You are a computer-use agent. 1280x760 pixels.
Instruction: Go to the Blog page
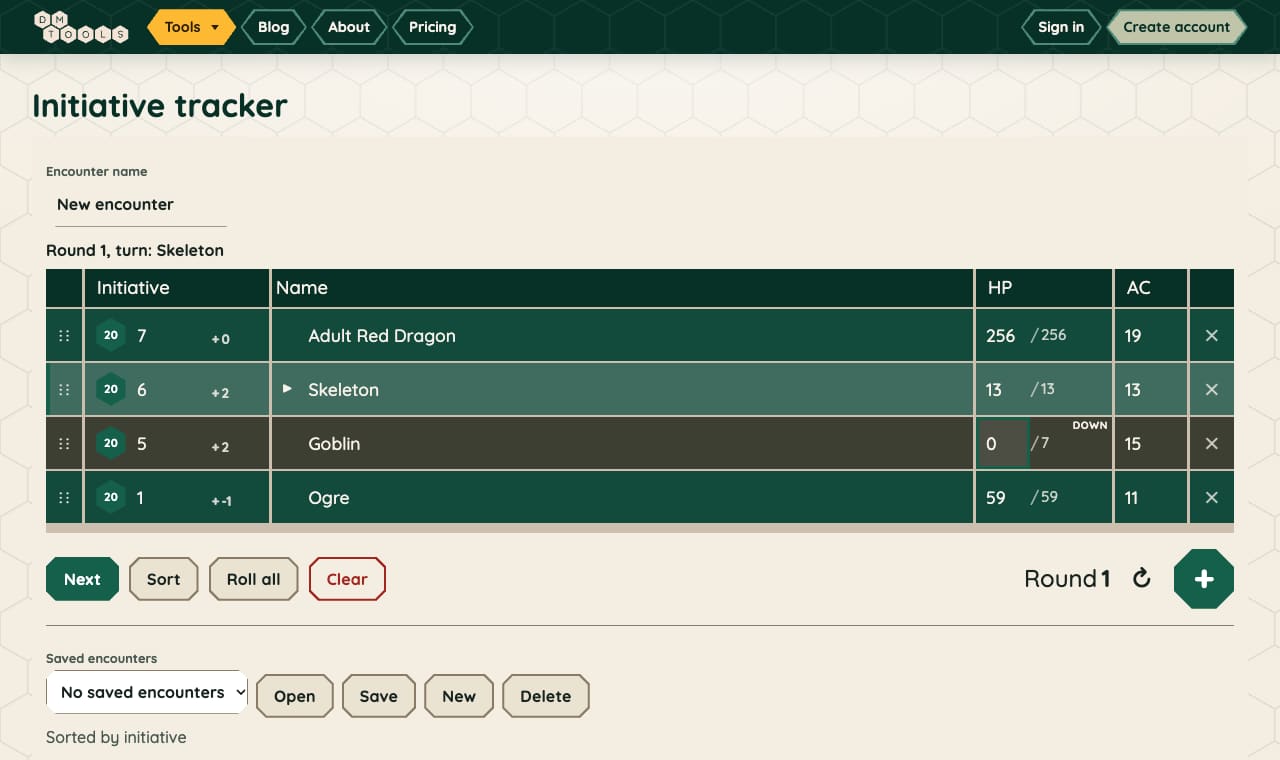273,27
